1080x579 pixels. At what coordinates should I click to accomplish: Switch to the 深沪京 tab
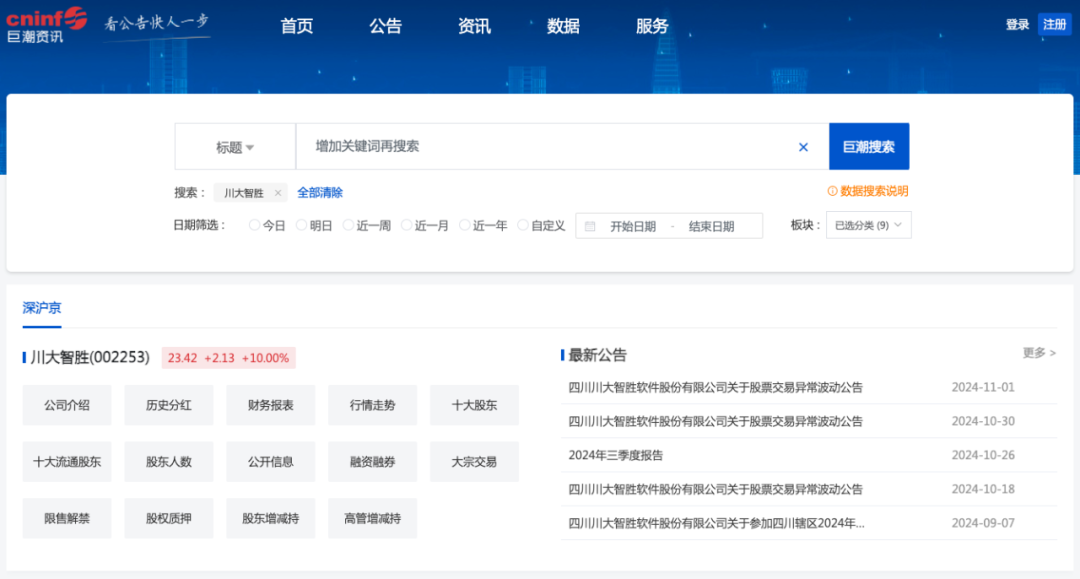[x=42, y=308]
